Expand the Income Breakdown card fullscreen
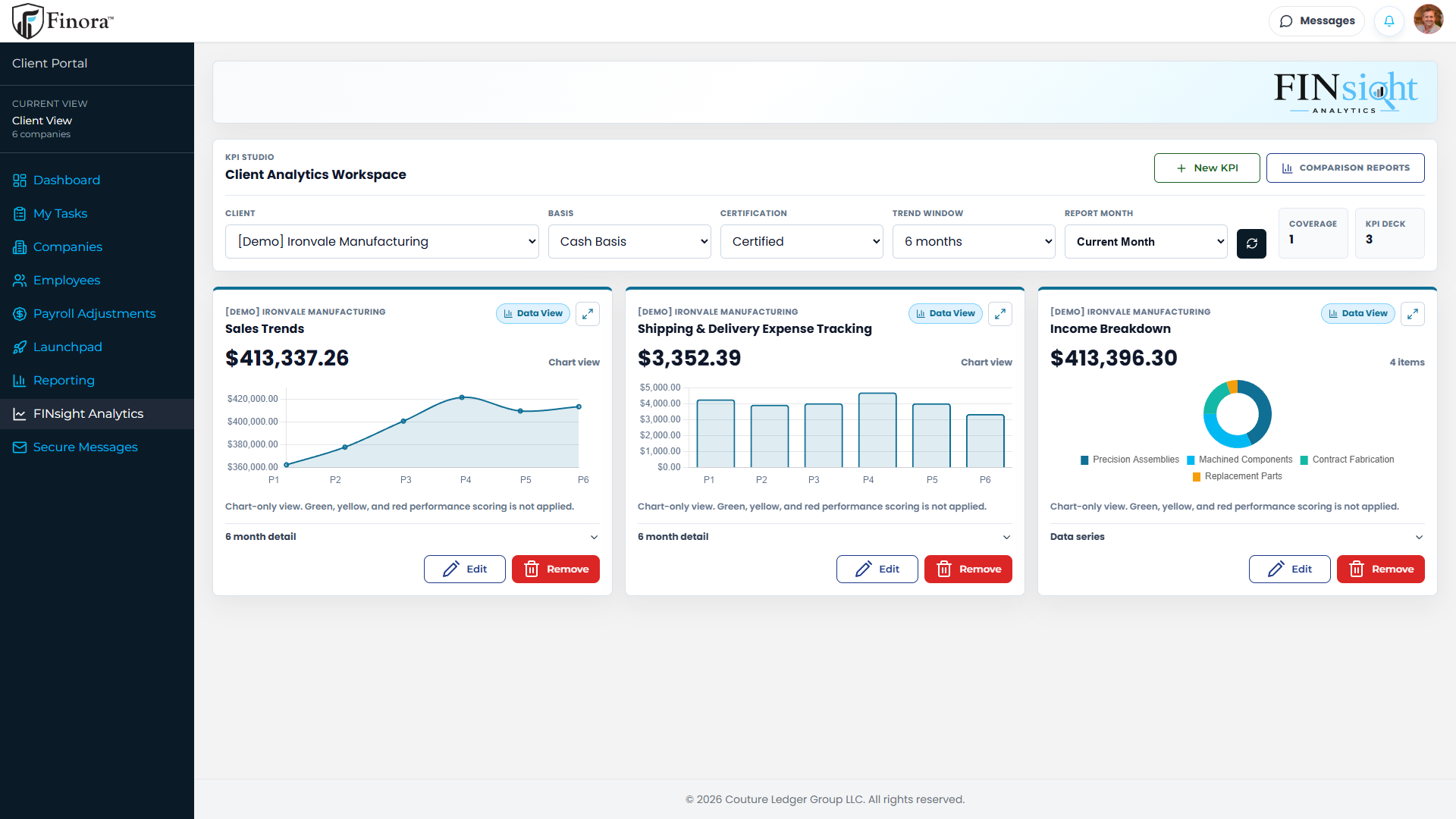Image resolution: width=1456 pixels, height=819 pixels. [x=1413, y=314]
